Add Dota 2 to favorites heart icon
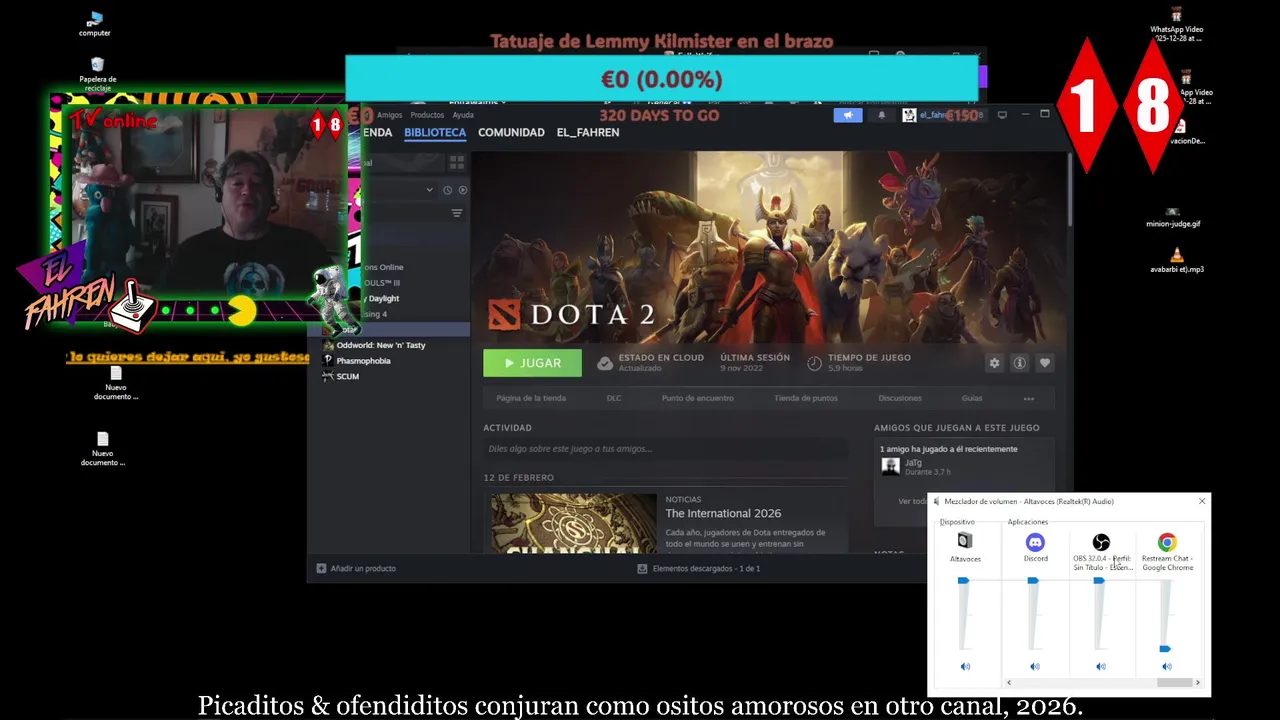 coord(1044,363)
